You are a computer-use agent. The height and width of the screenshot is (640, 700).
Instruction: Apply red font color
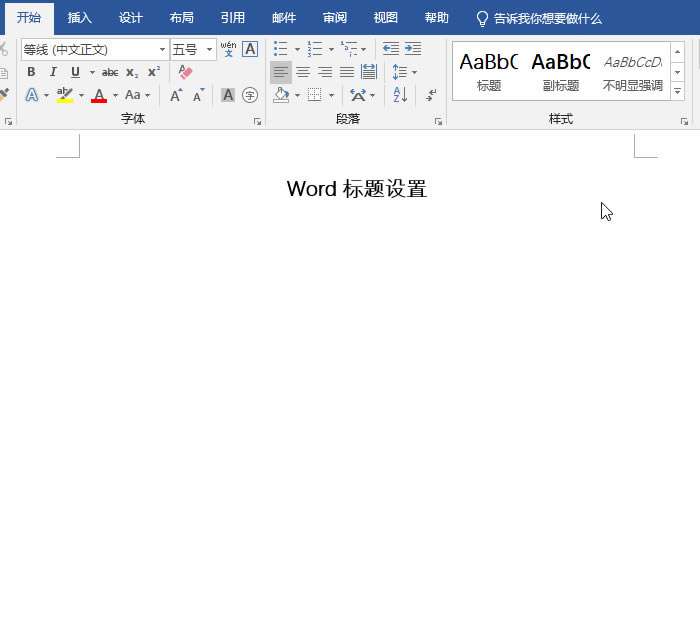(x=99, y=95)
